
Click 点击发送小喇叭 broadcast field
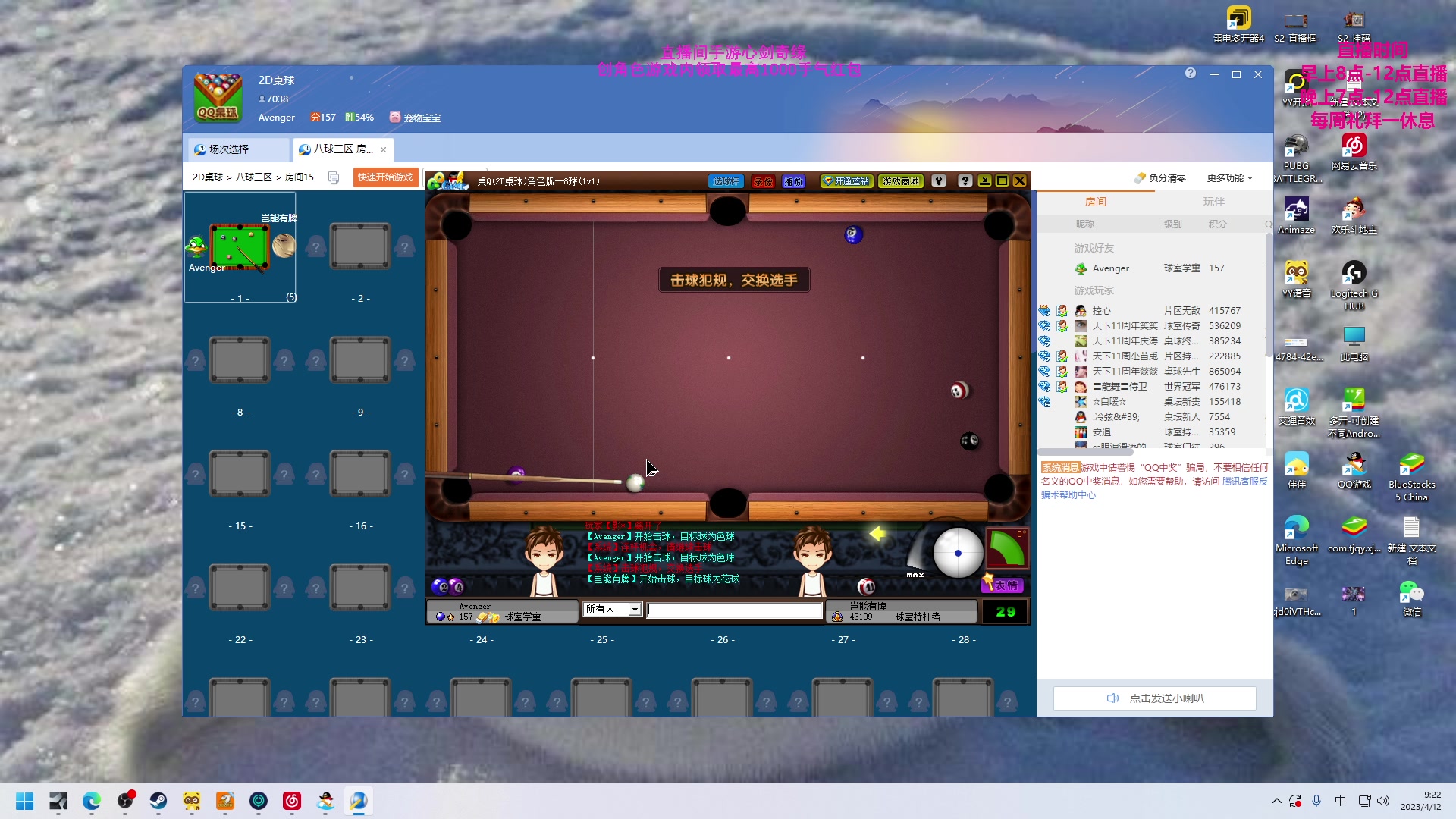[1154, 698]
